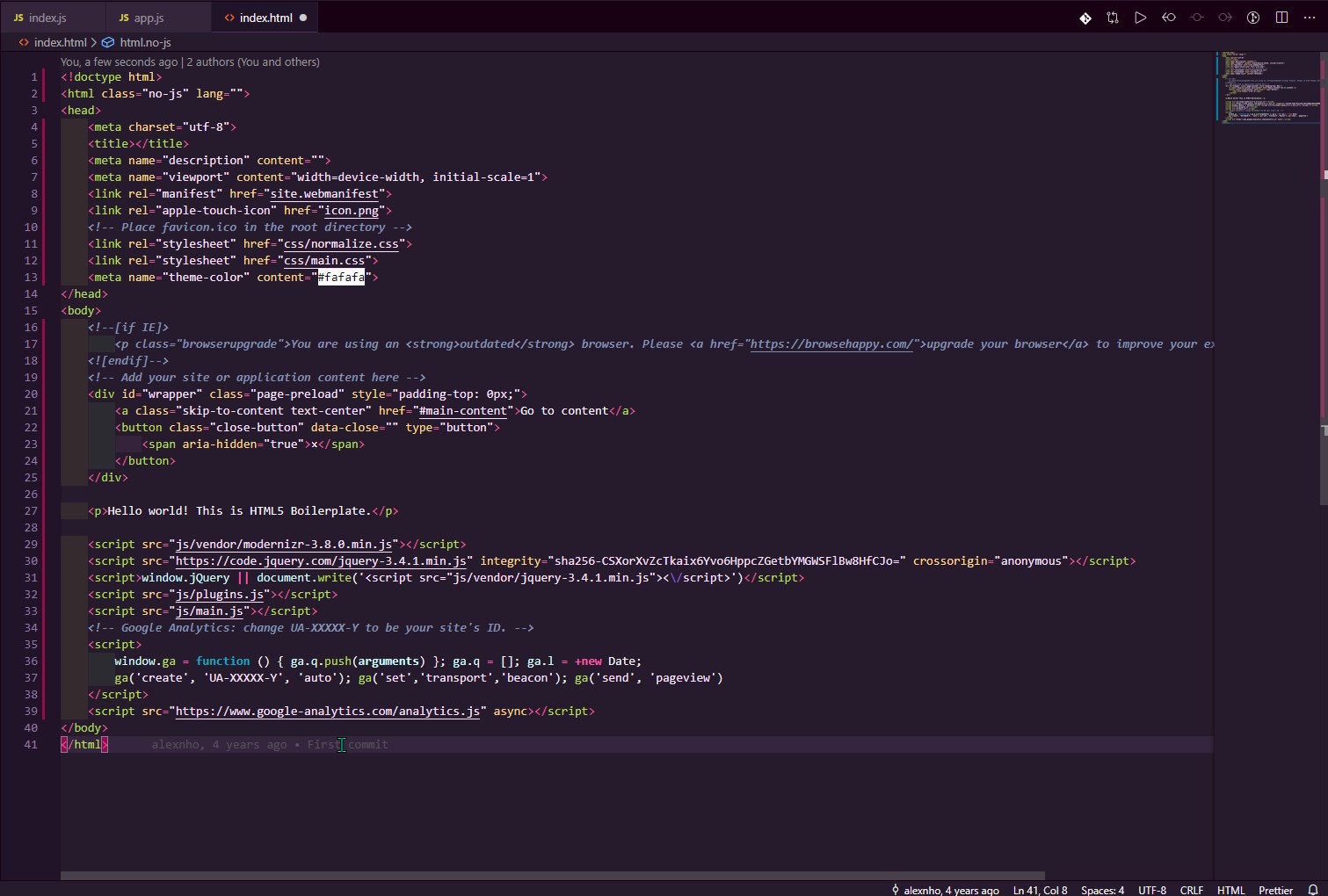This screenshot has width=1328, height=896.
Task: Click the dimmed next revision arrow icon
Action: pos(1225,18)
